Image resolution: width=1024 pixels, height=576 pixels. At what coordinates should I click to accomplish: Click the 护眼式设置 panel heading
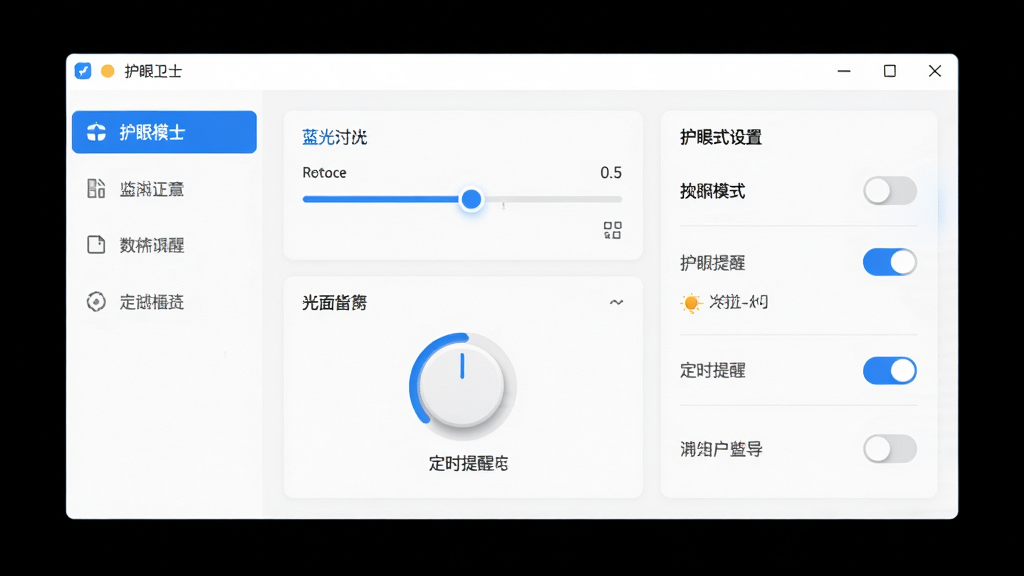click(x=720, y=137)
